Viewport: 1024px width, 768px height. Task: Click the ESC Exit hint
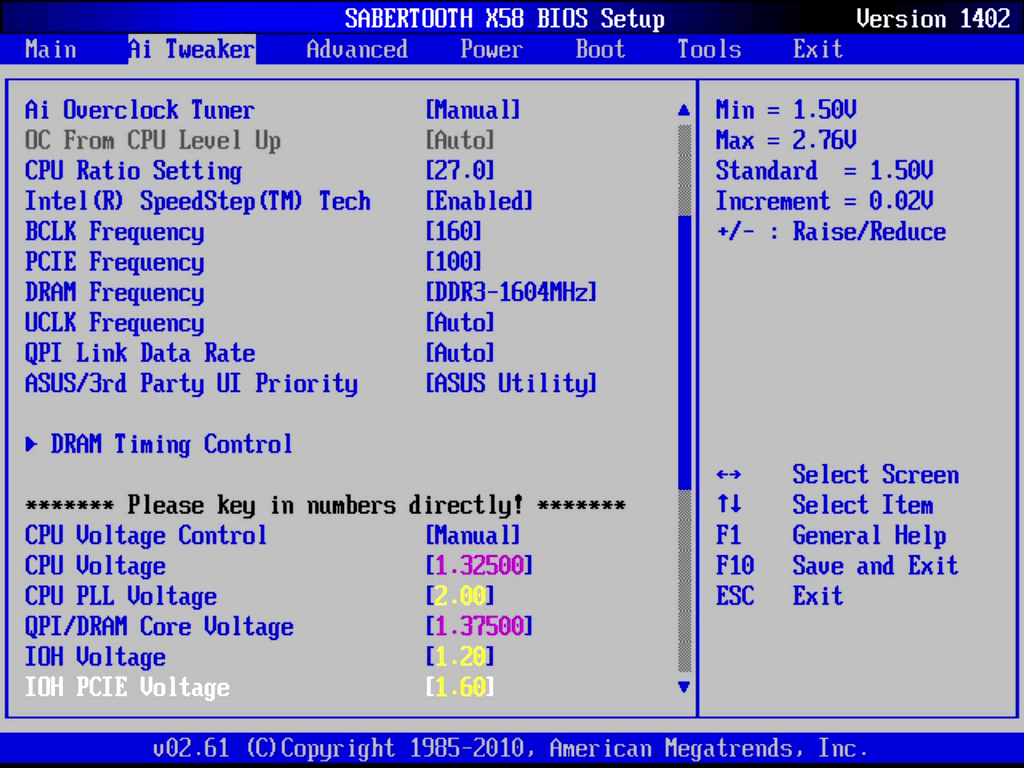[x=780, y=596]
